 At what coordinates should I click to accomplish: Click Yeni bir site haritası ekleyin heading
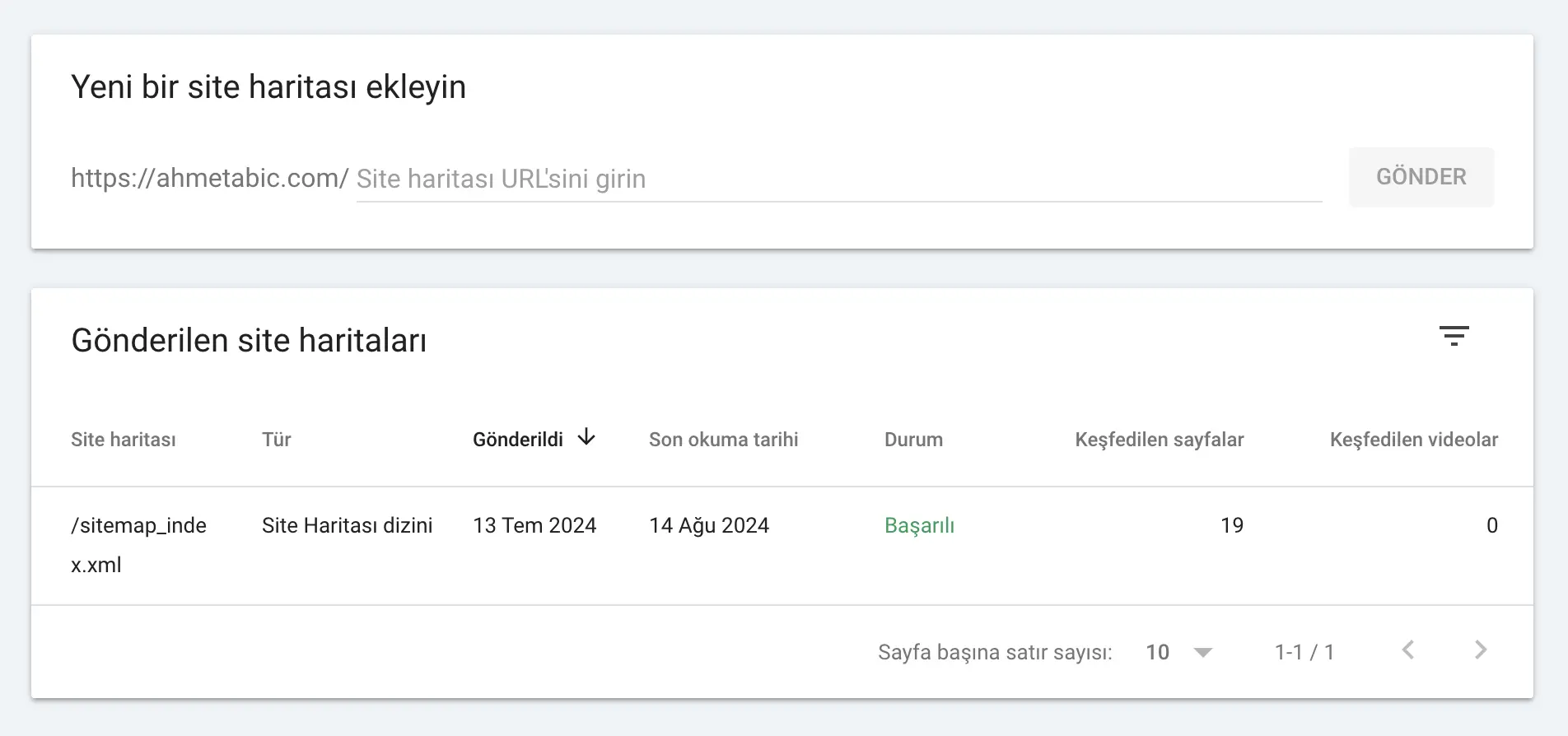coord(268,87)
